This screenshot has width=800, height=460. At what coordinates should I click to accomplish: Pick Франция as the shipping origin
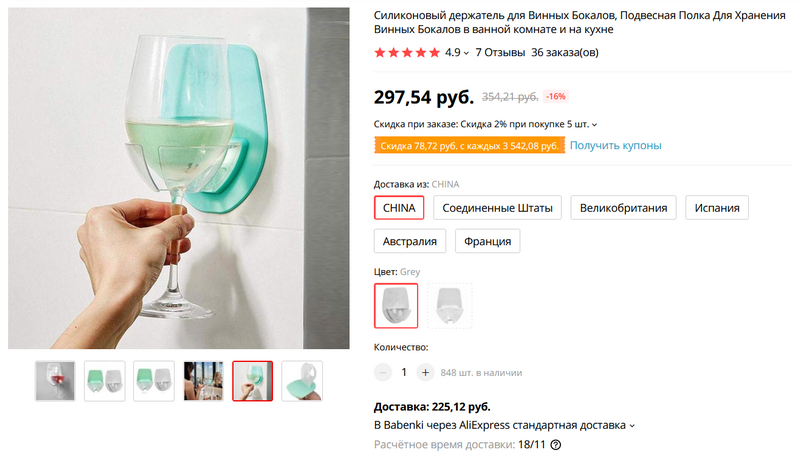coord(488,241)
